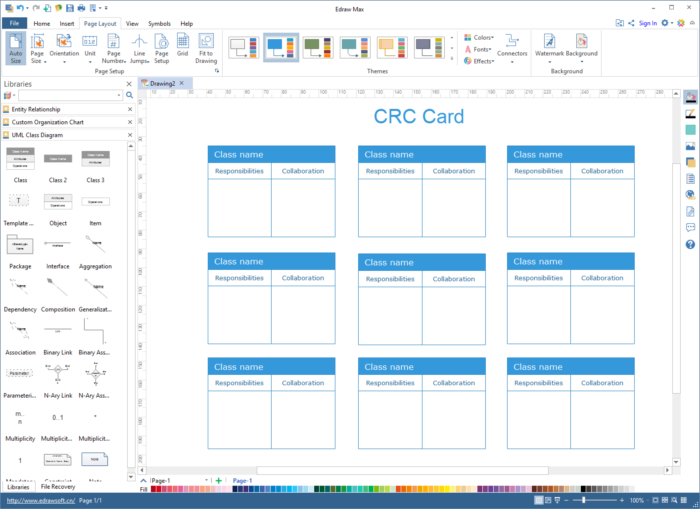700x509 pixels.
Task: Select the Composition connector icon
Action: 58,287
